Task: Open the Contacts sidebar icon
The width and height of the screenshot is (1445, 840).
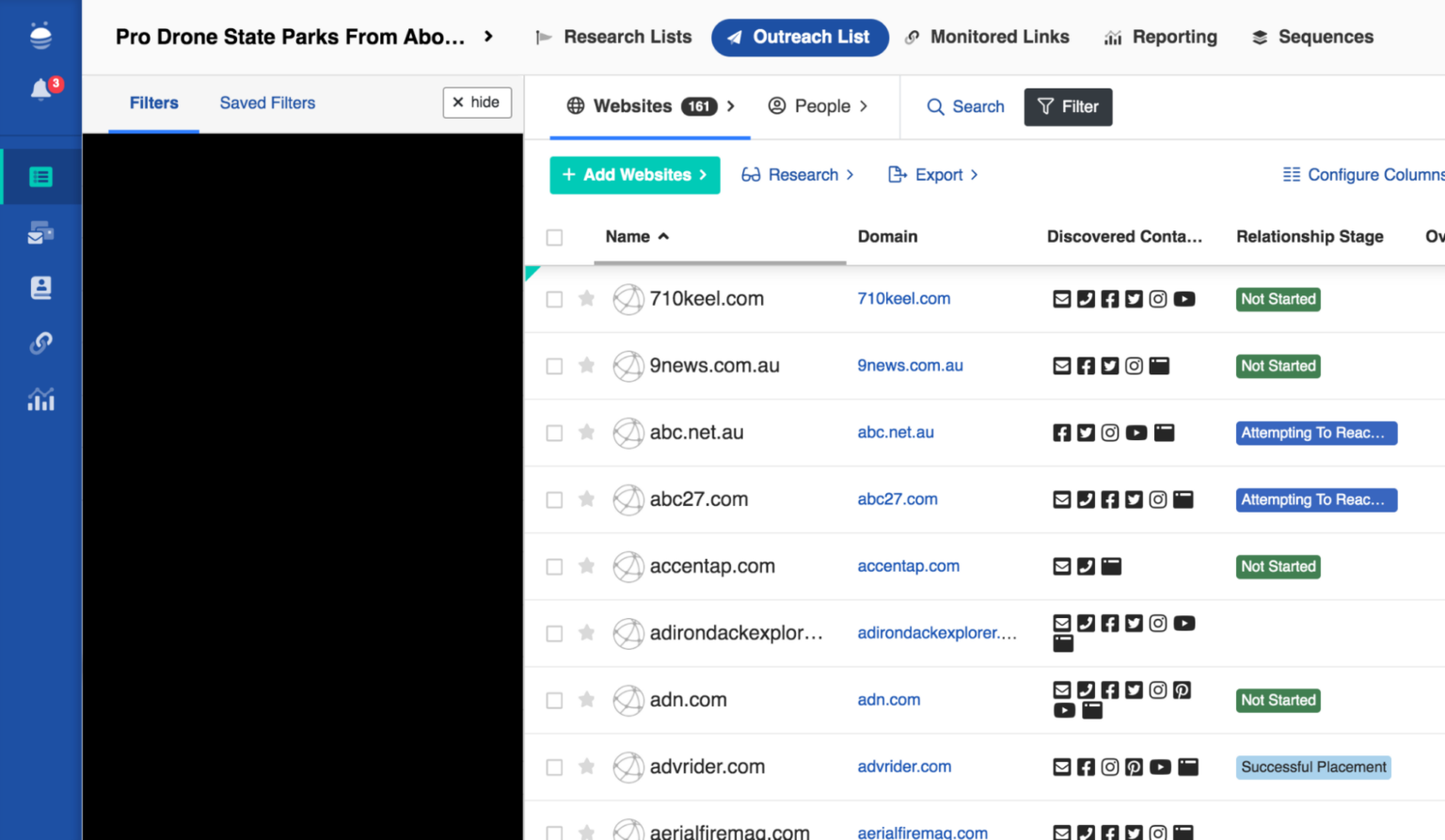Action: 40,288
